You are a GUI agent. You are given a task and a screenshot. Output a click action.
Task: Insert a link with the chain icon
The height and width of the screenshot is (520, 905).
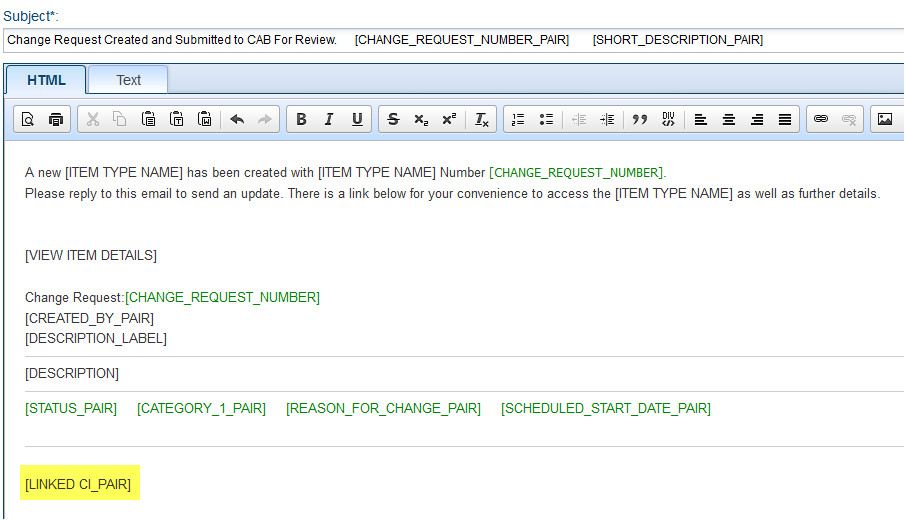pos(821,119)
